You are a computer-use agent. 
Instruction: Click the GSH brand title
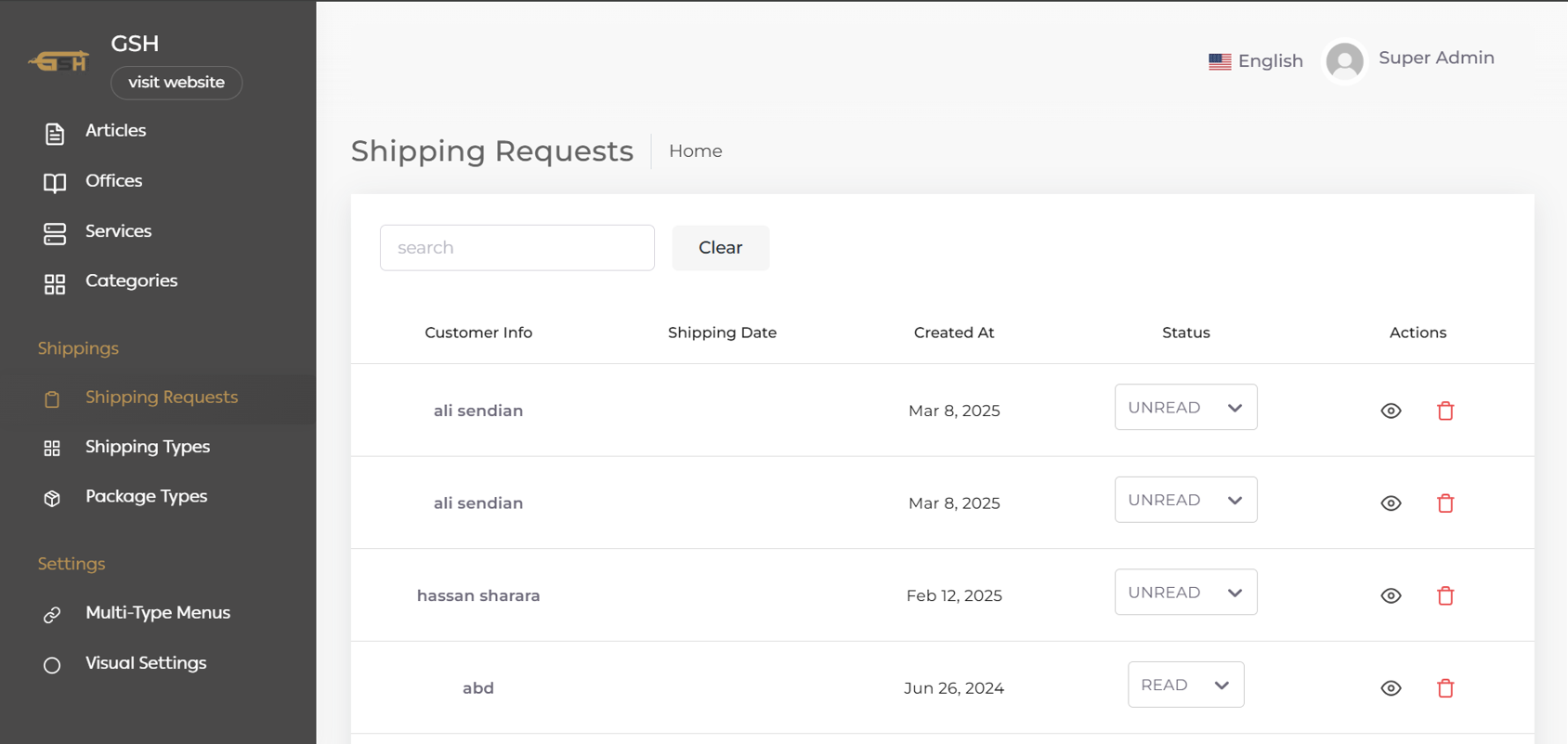point(135,44)
